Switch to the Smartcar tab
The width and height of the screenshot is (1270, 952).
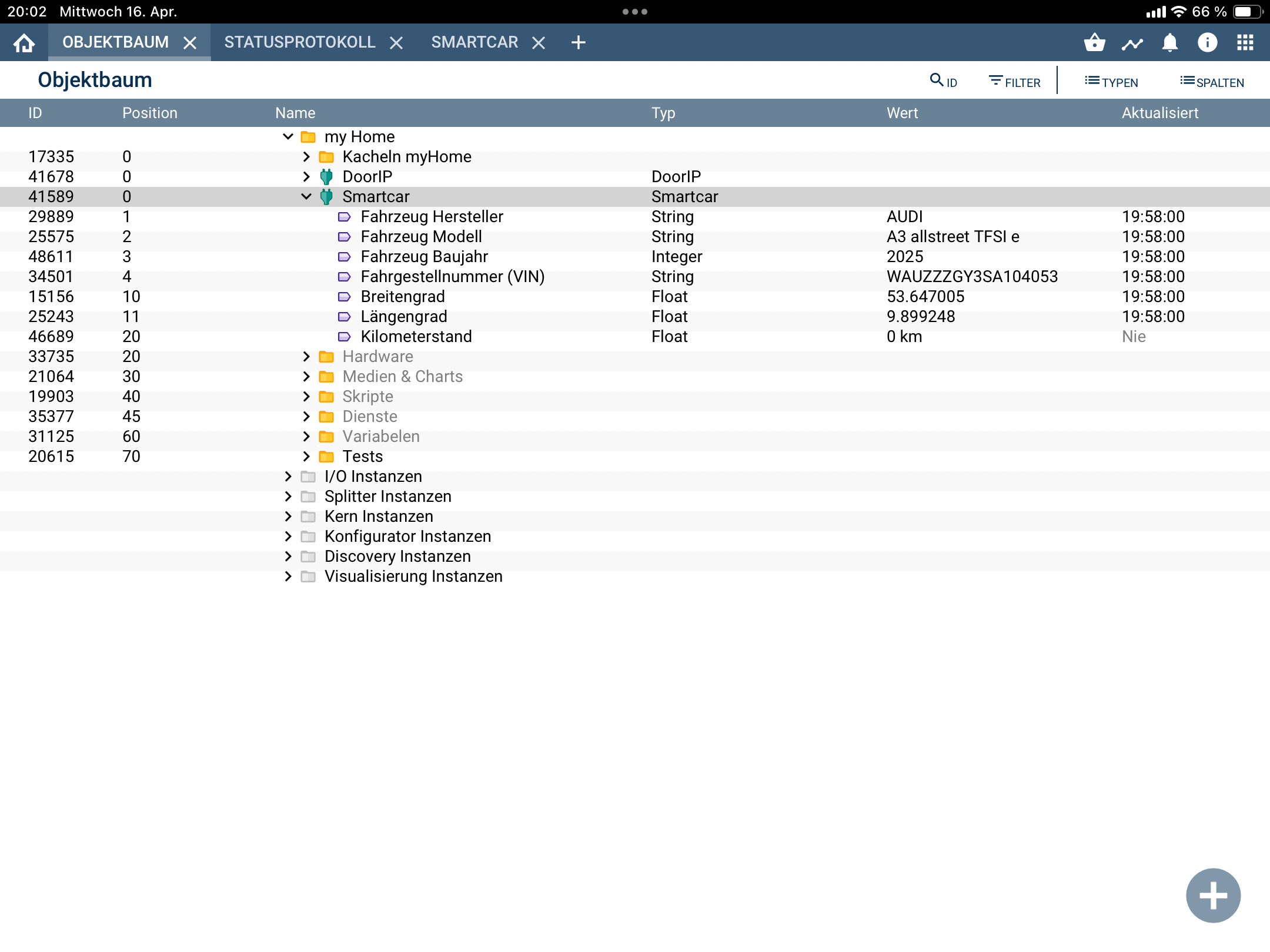point(474,42)
